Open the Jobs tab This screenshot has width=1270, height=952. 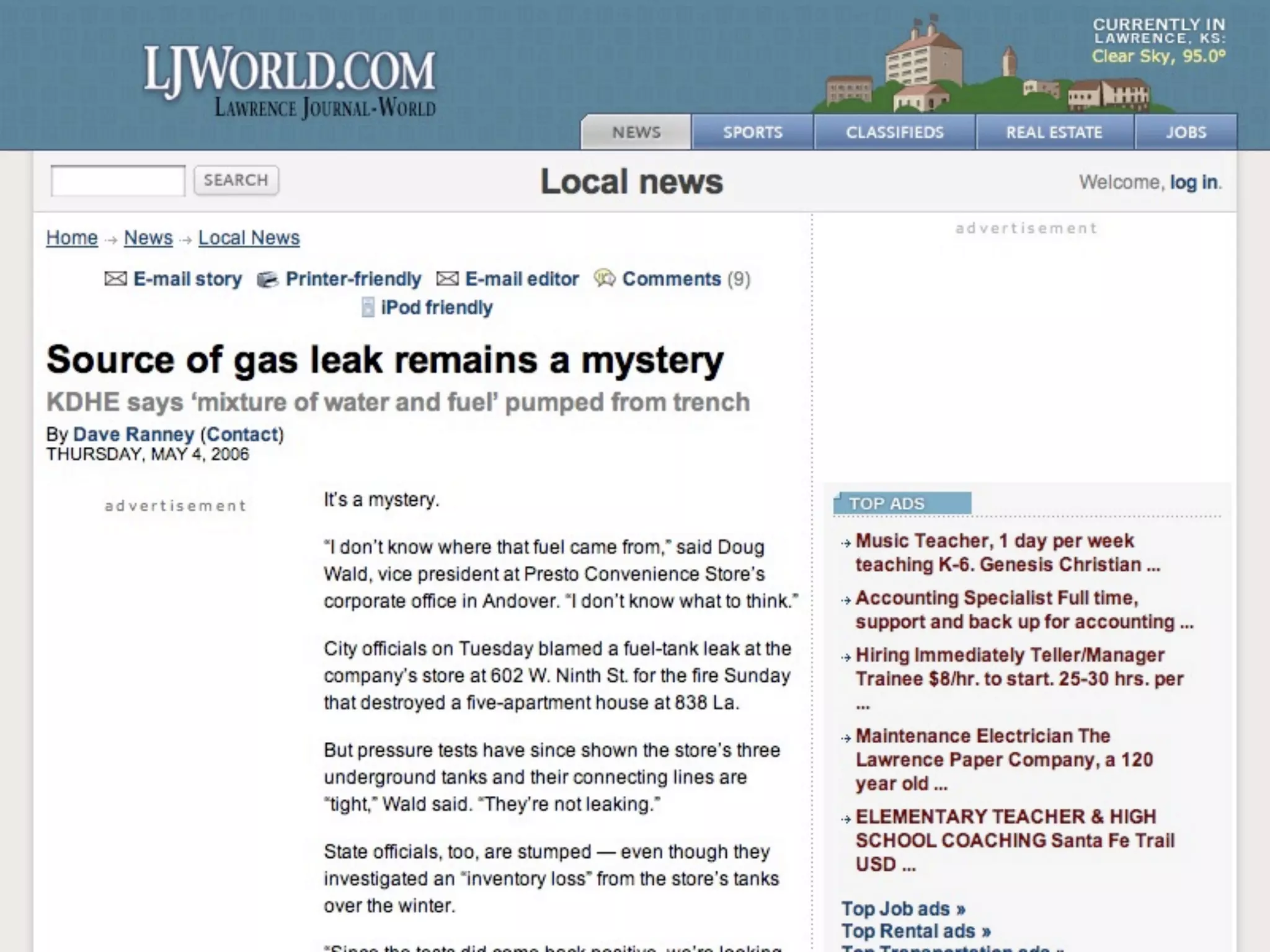[x=1186, y=132]
